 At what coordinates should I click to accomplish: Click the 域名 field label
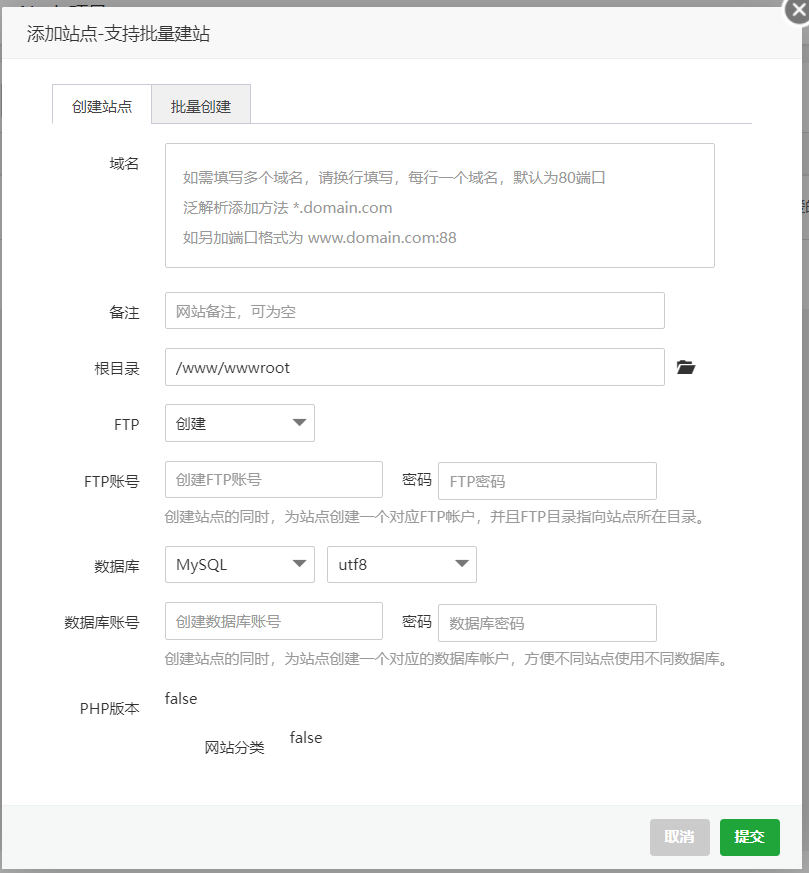pyautogui.click(x=124, y=164)
